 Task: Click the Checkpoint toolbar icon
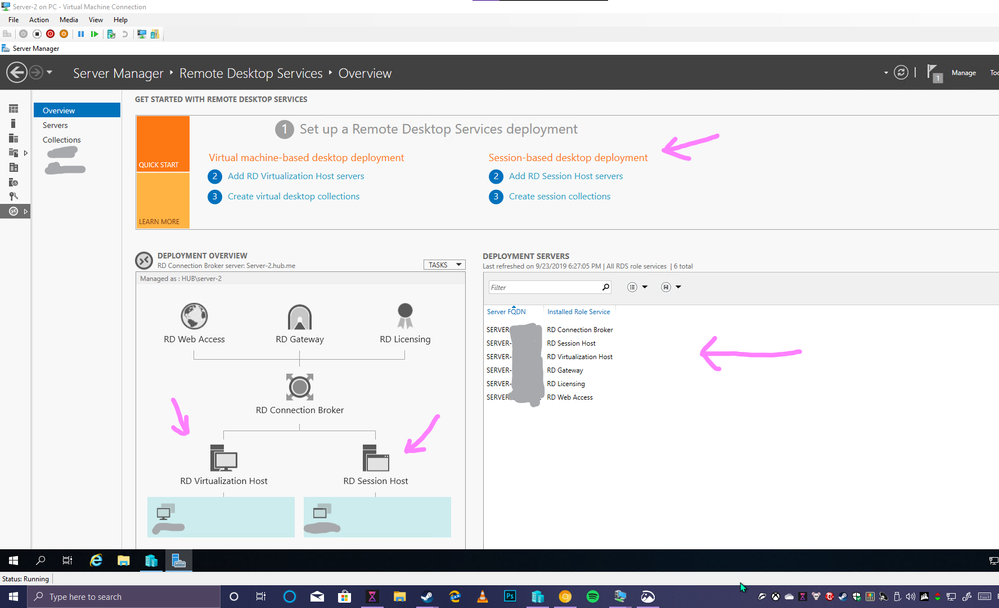[x=111, y=34]
